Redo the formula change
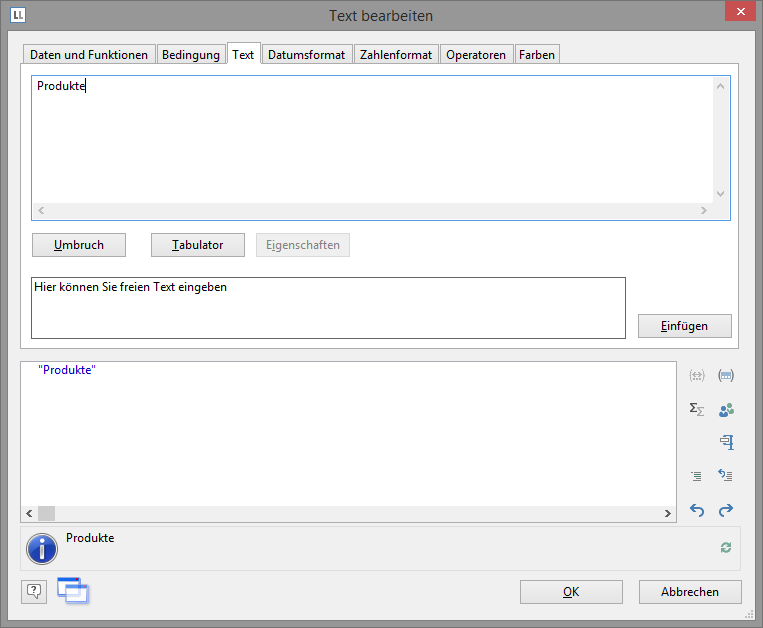The image size is (763, 628). [x=726, y=510]
